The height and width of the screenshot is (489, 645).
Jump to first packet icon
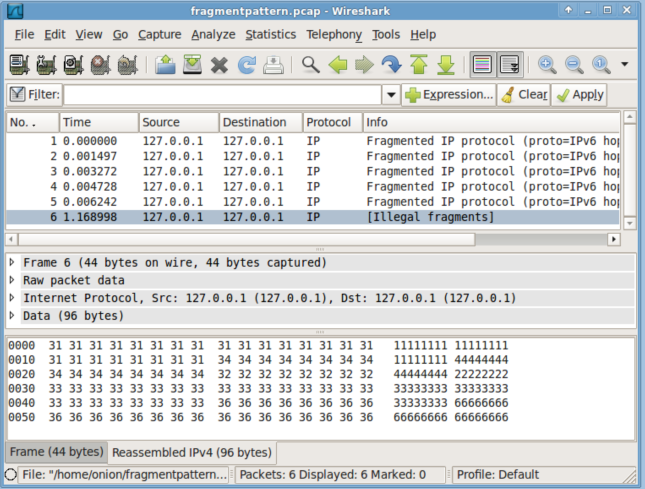(419, 65)
